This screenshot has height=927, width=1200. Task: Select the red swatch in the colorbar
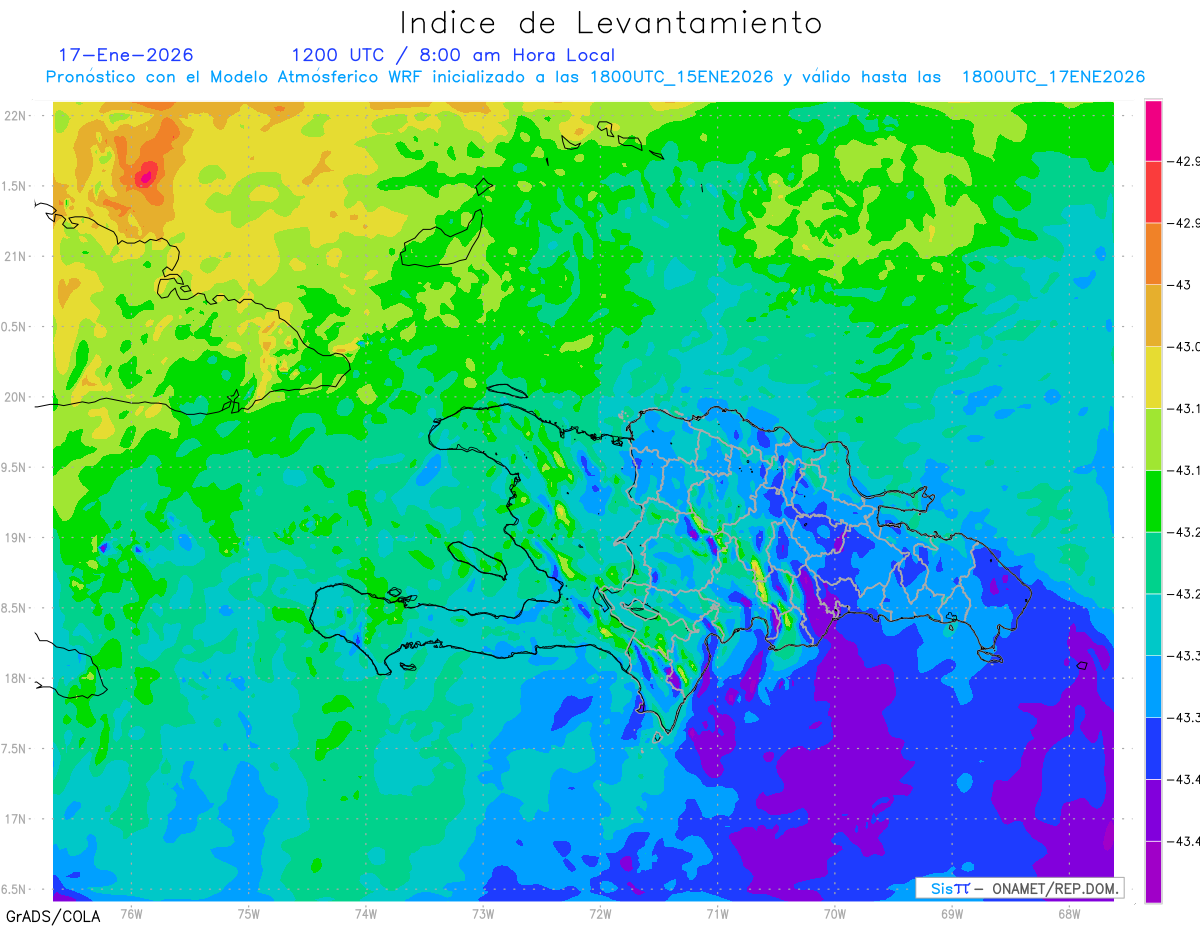point(1153,192)
